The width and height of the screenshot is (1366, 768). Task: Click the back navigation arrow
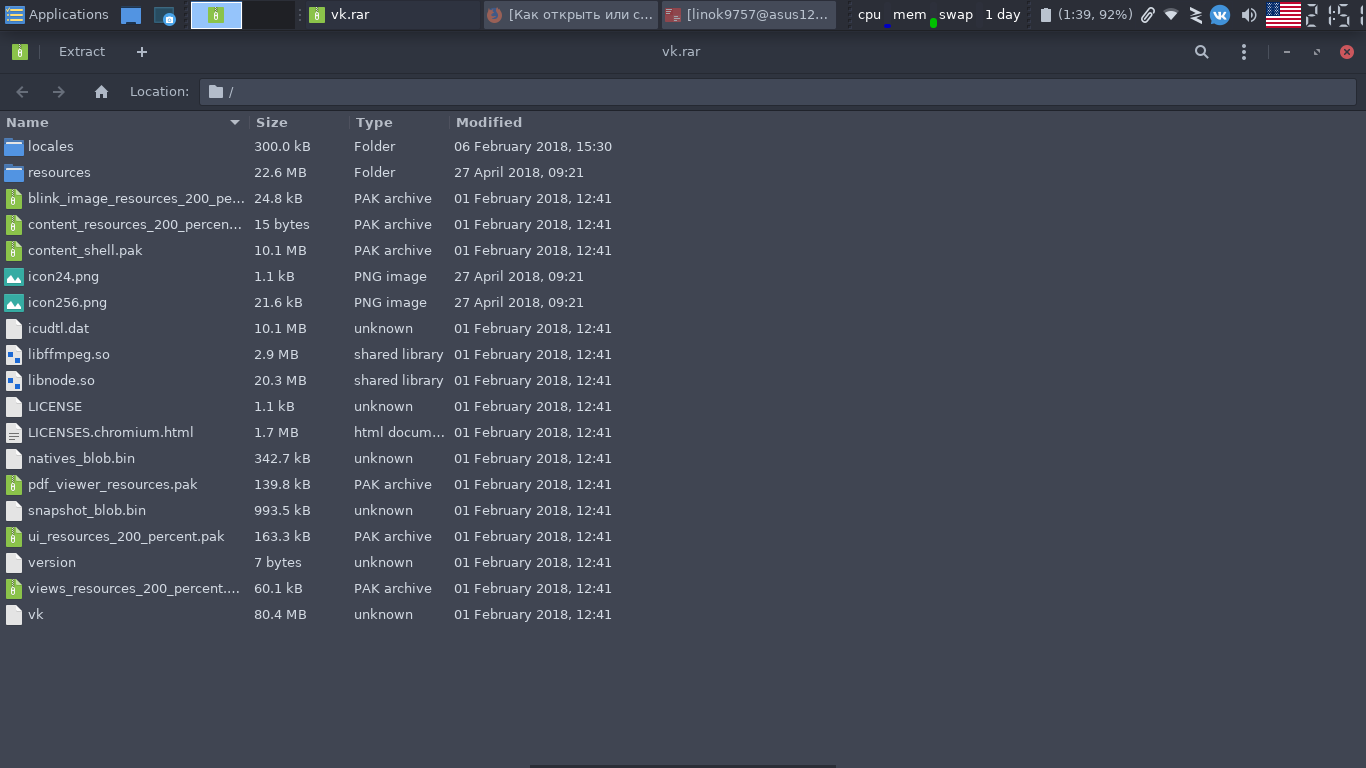[22, 92]
